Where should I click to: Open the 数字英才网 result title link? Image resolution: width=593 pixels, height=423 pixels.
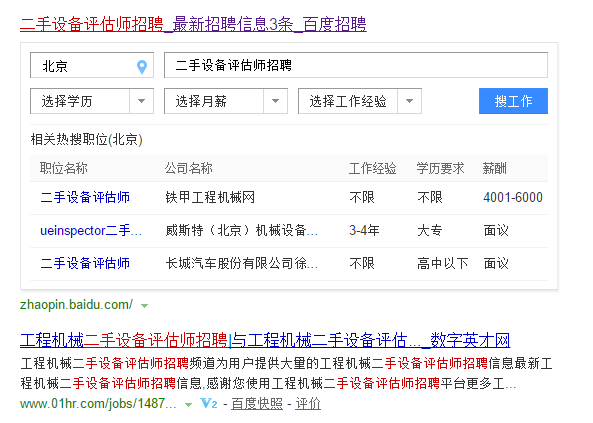tap(265, 340)
